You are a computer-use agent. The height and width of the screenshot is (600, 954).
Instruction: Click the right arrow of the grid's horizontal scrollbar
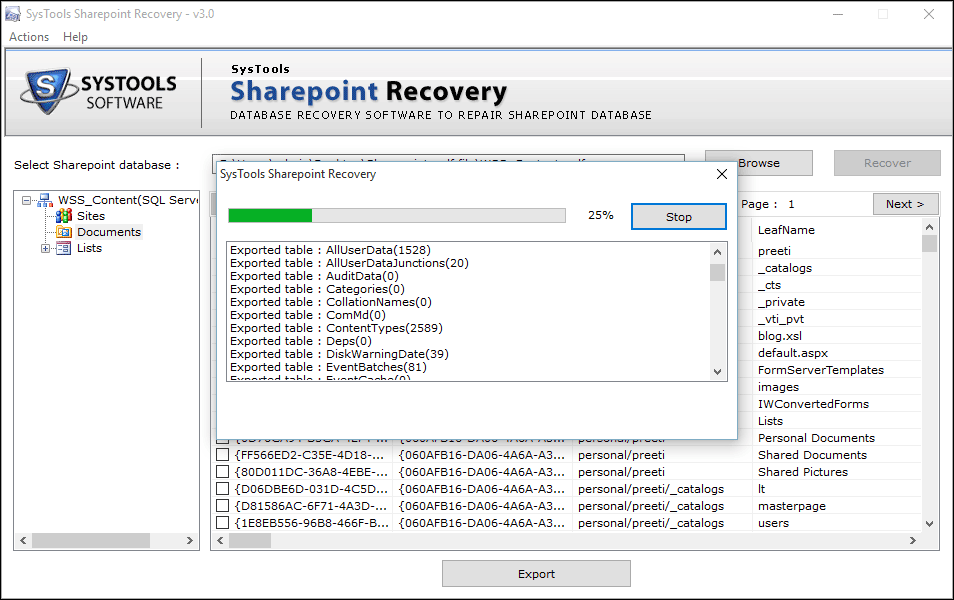click(913, 540)
